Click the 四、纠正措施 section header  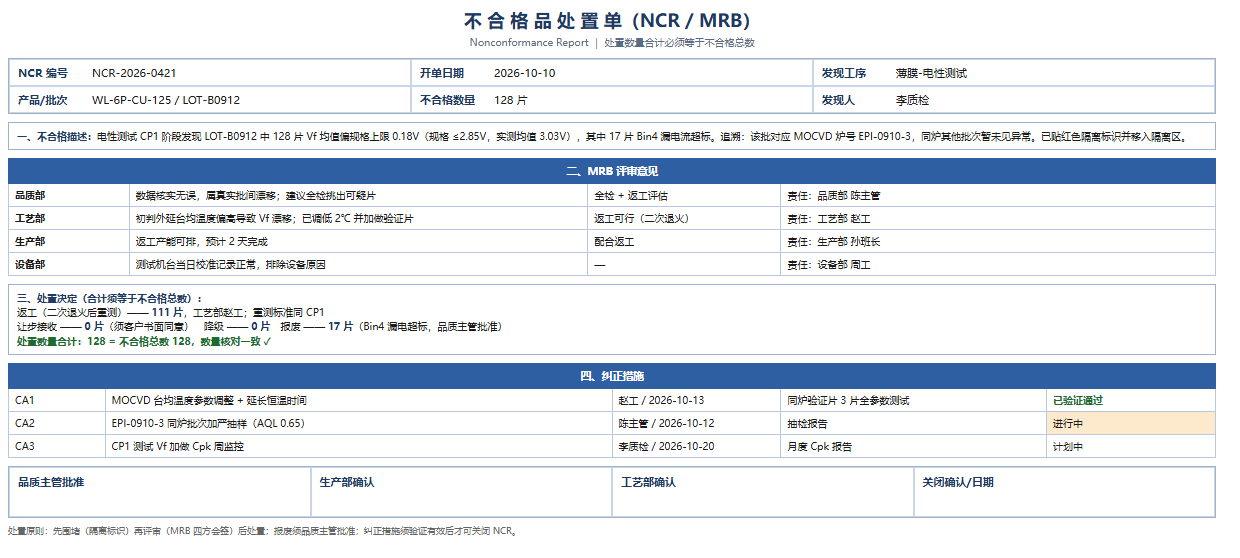(612, 376)
